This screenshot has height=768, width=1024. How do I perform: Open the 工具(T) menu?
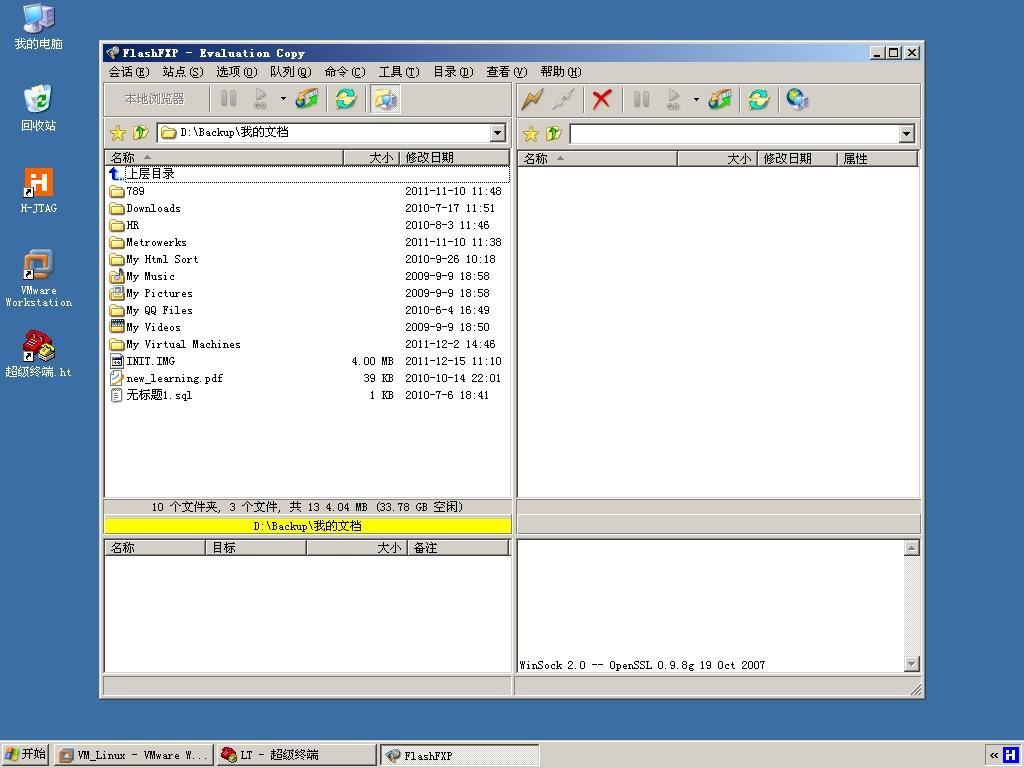(399, 72)
